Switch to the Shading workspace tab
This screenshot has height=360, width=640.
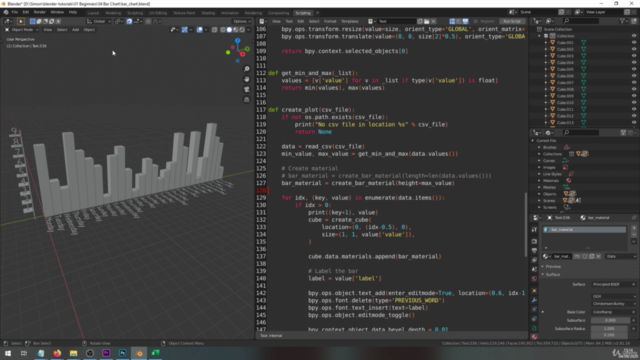(208, 13)
